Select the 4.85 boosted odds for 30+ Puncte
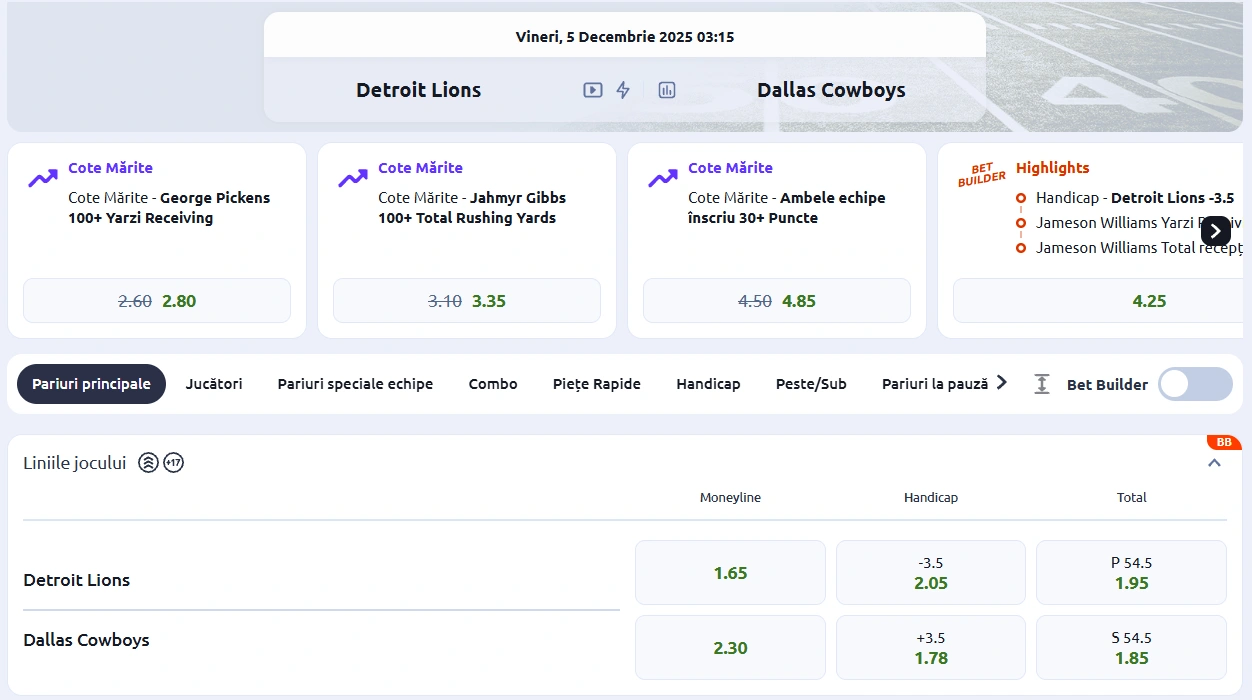The width and height of the screenshot is (1252, 700). pyautogui.click(x=777, y=300)
